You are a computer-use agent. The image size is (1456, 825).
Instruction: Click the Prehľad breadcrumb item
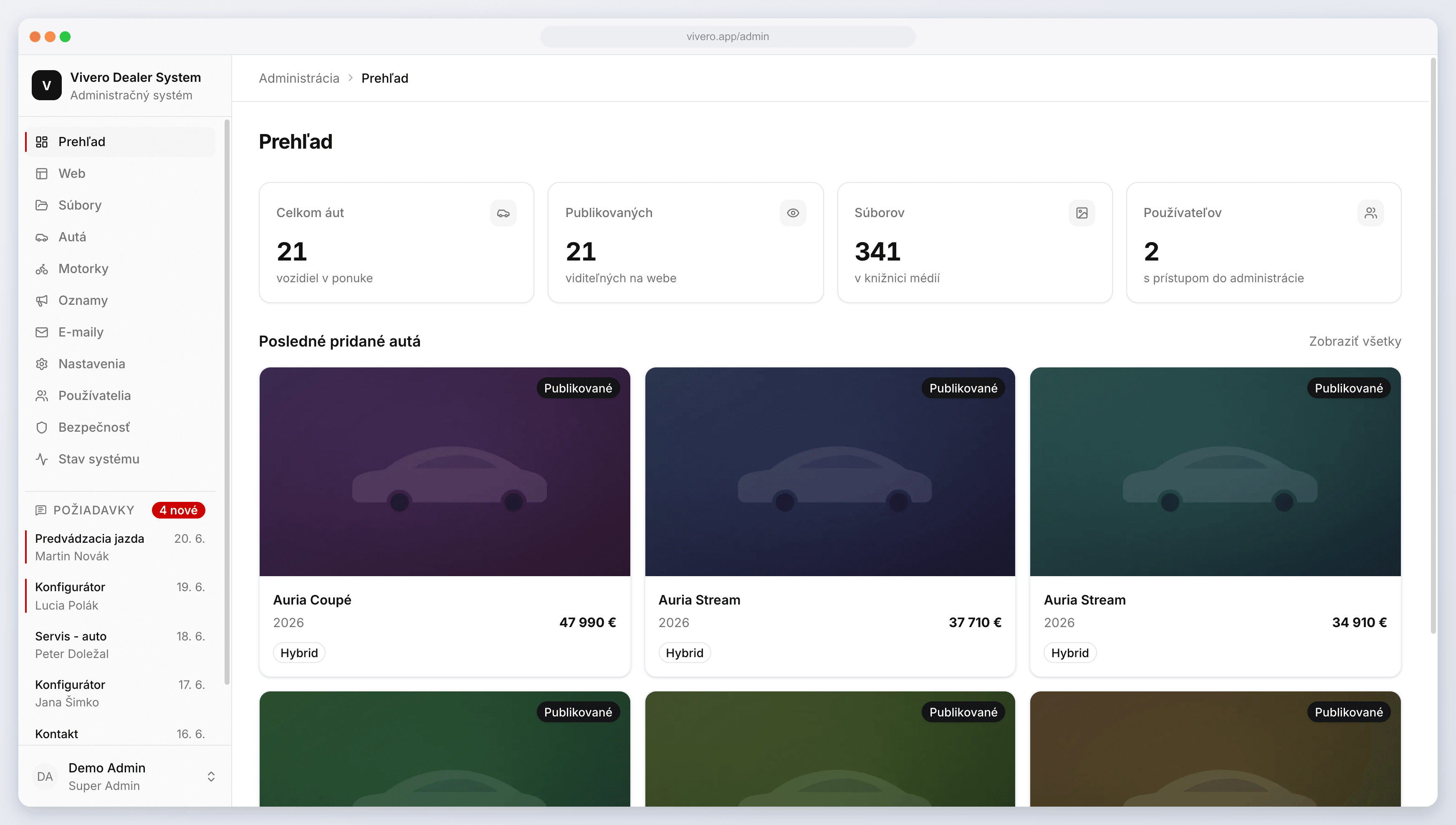tap(385, 78)
